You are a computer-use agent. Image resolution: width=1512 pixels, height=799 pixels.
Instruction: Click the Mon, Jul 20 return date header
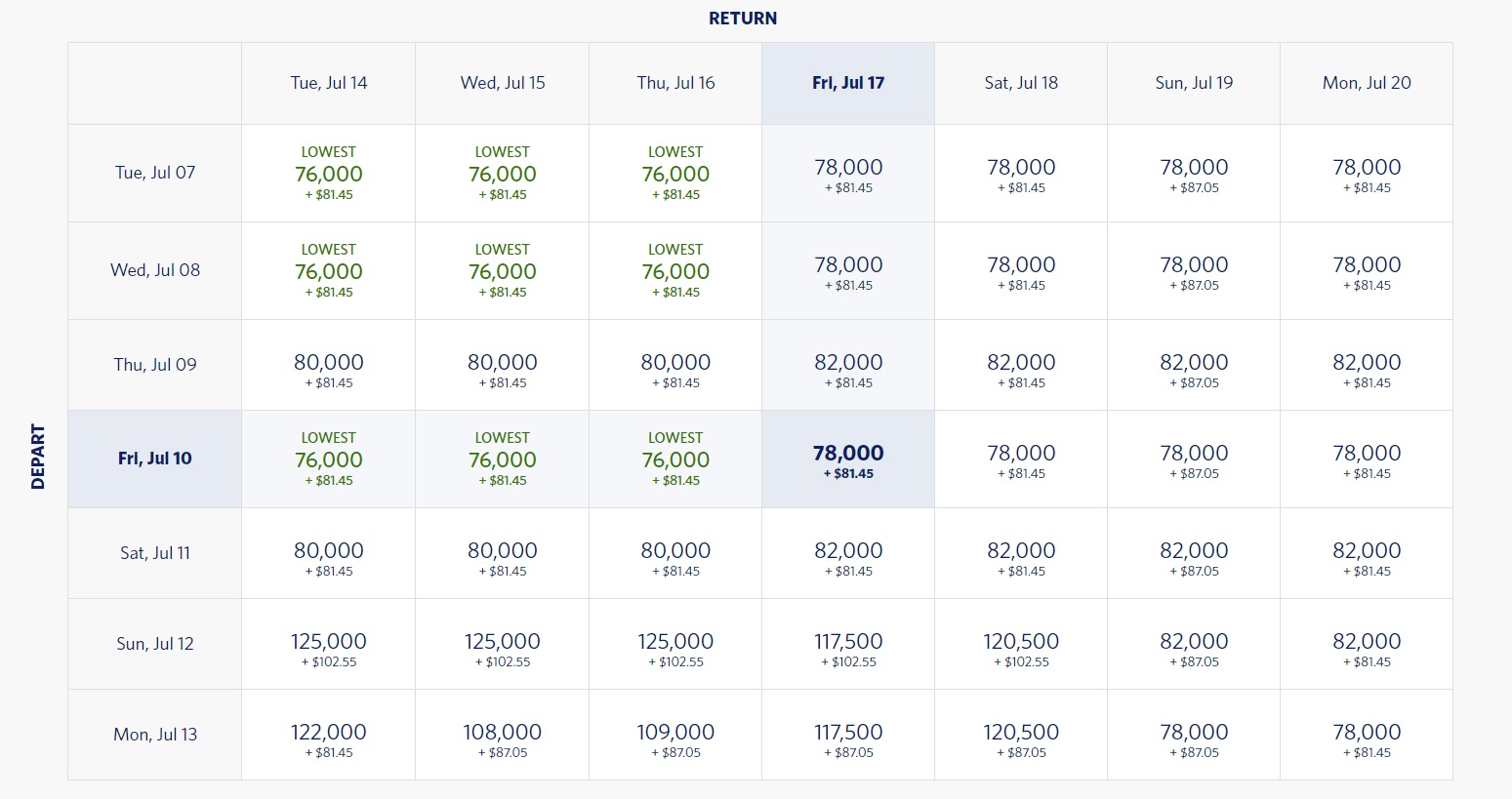pyautogui.click(x=1367, y=83)
